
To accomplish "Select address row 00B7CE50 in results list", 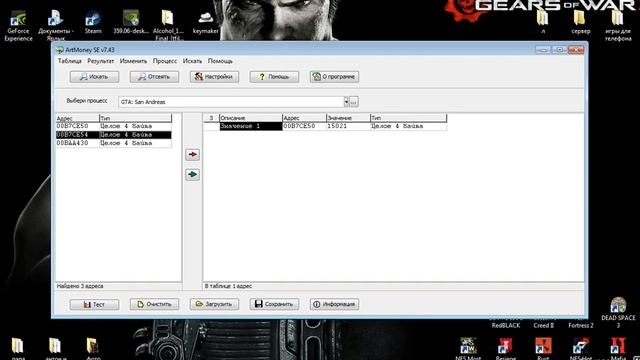I will click(114, 127).
